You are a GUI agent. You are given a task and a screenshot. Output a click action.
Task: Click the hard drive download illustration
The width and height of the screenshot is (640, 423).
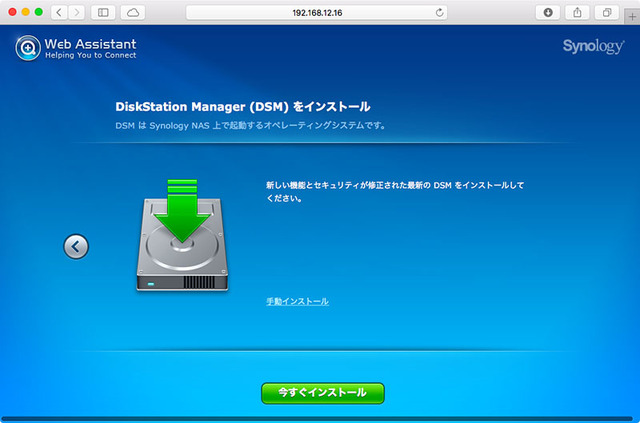tap(182, 234)
